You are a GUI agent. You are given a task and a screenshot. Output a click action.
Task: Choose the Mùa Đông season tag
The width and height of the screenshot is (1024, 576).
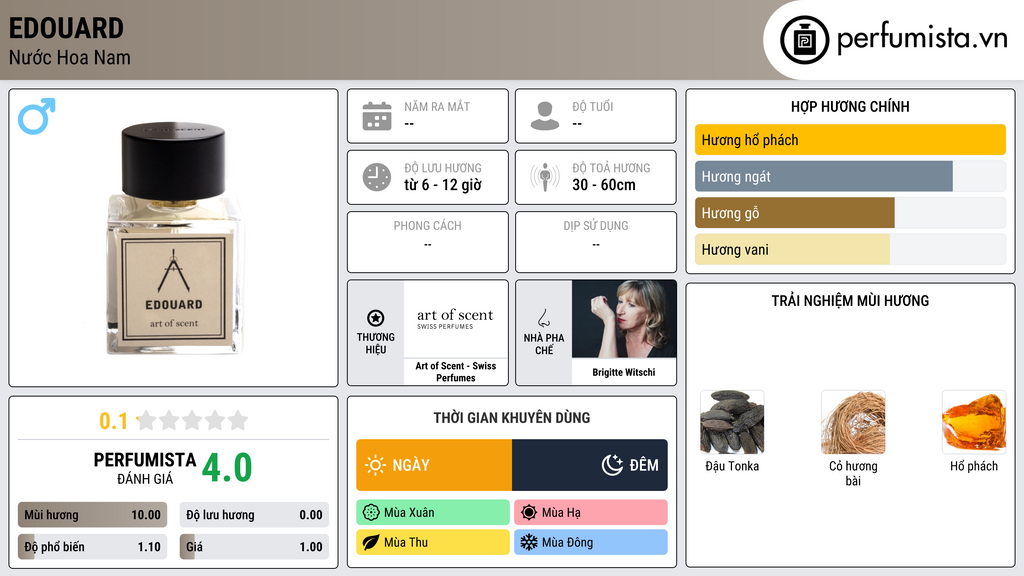[591, 542]
